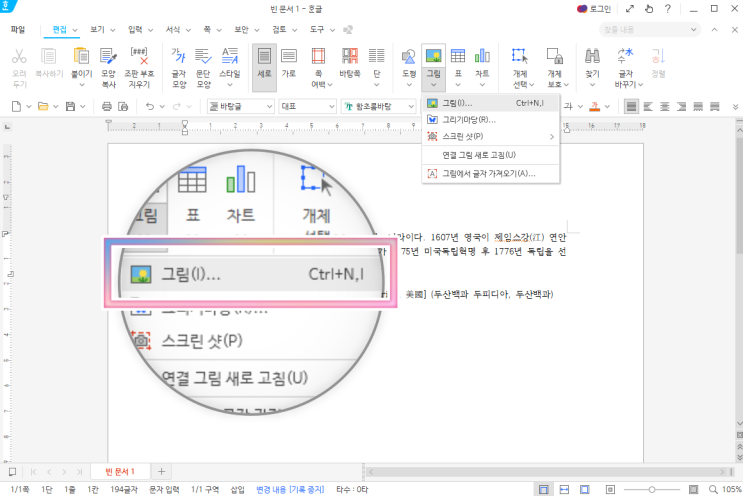Open the 서식 menu tab
Viewport: 743px width, 496px height.
coord(173,29)
